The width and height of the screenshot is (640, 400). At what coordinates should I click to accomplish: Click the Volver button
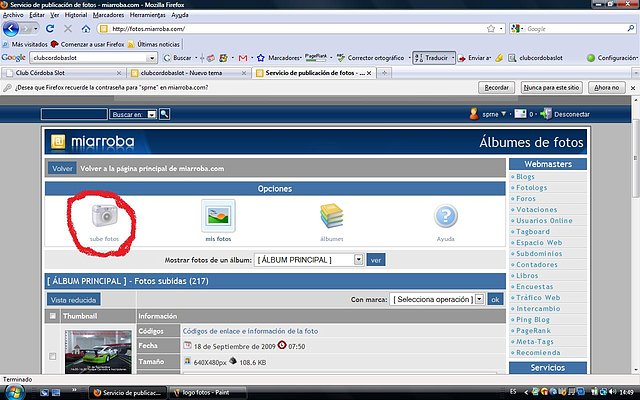tap(62, 168)
